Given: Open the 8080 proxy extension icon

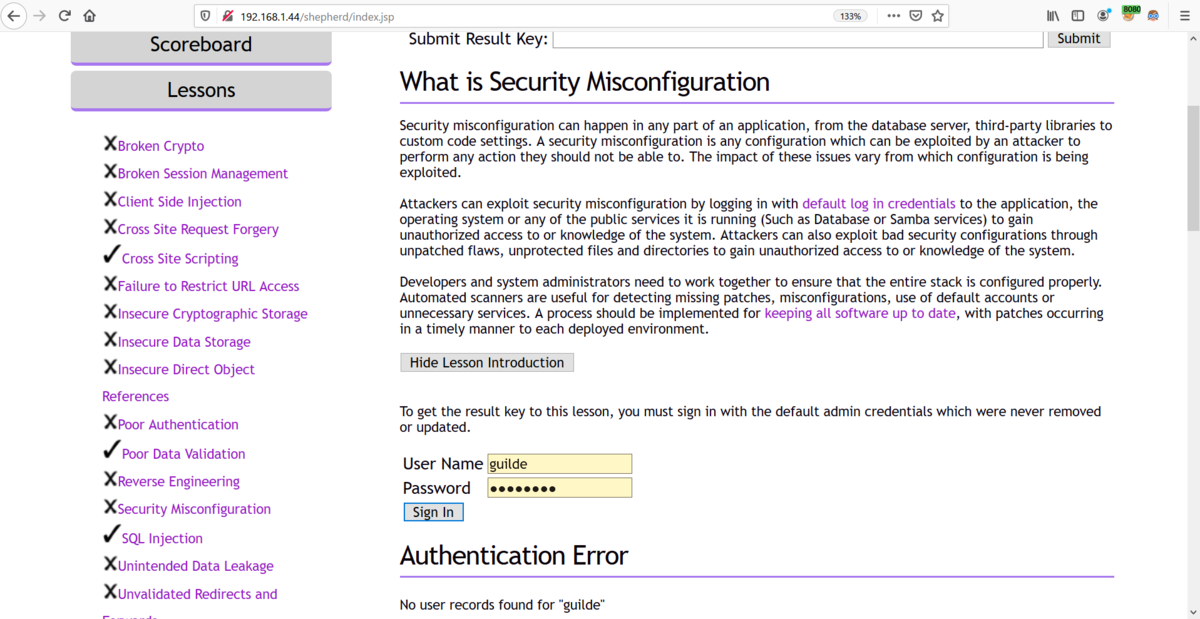Looking at the screenshot, I should point(1130,15).
